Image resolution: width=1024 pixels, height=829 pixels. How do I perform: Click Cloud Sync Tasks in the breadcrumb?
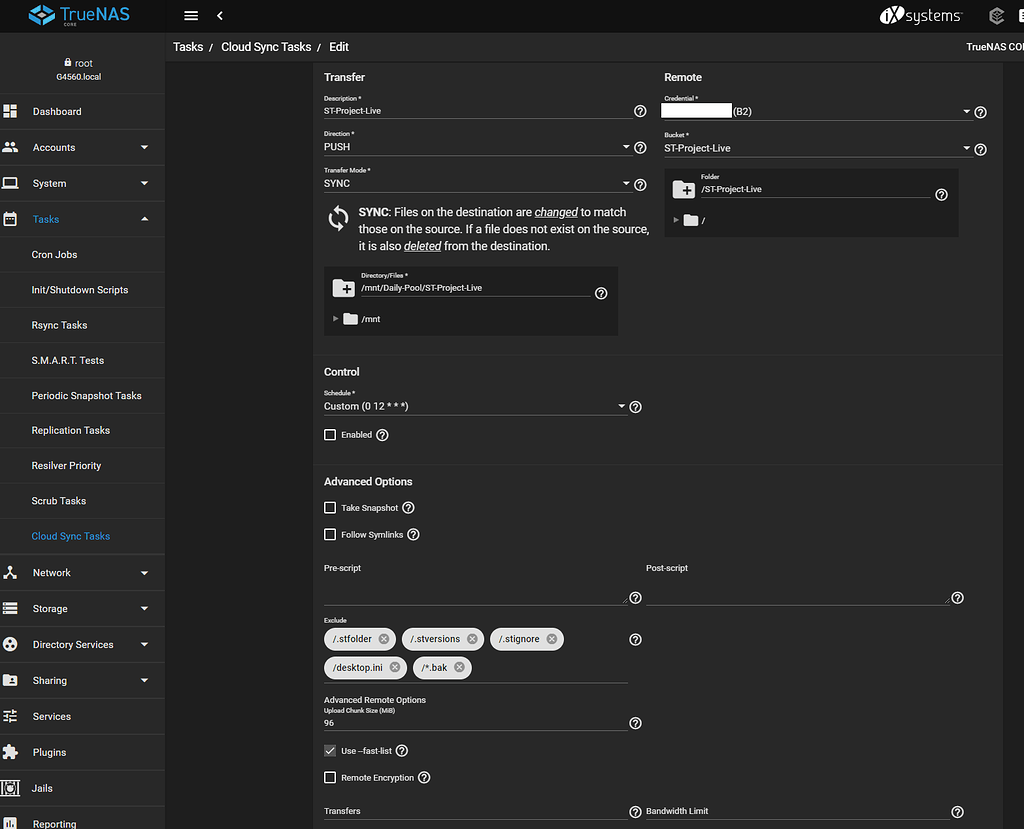coord(265,46)
